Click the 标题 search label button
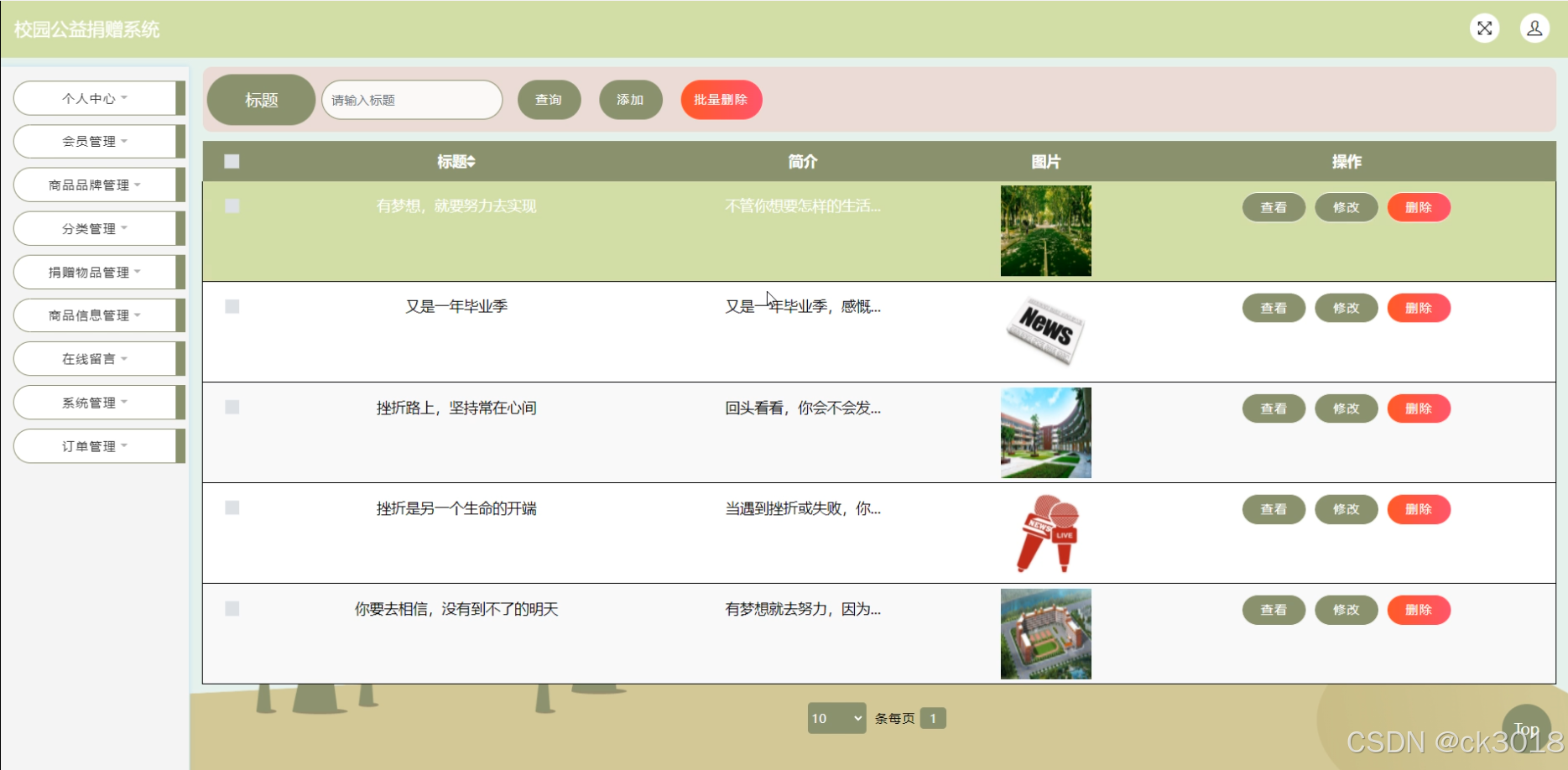 click(x=261, y=100)
